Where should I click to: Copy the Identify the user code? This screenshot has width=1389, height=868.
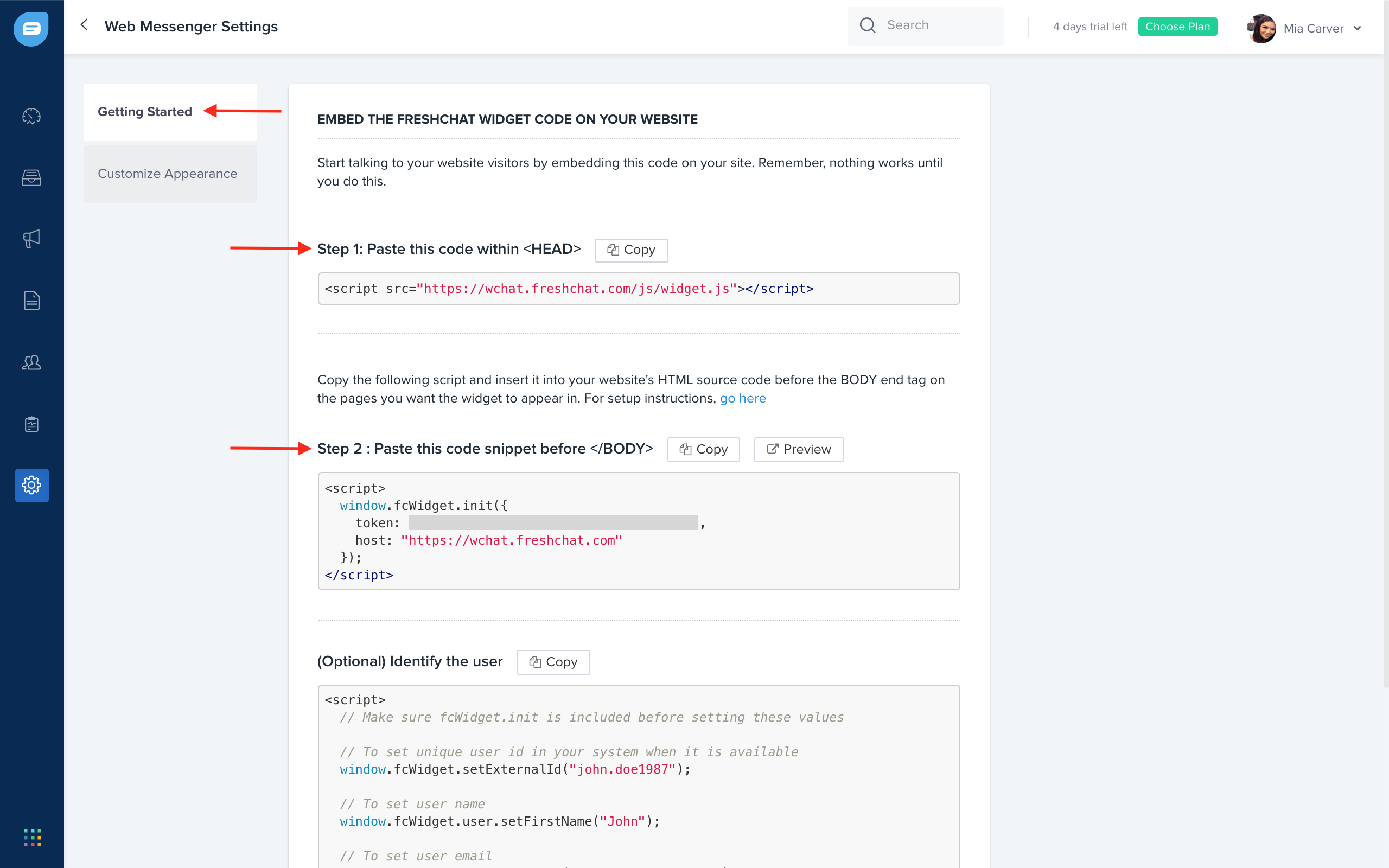tap(553, 662)
